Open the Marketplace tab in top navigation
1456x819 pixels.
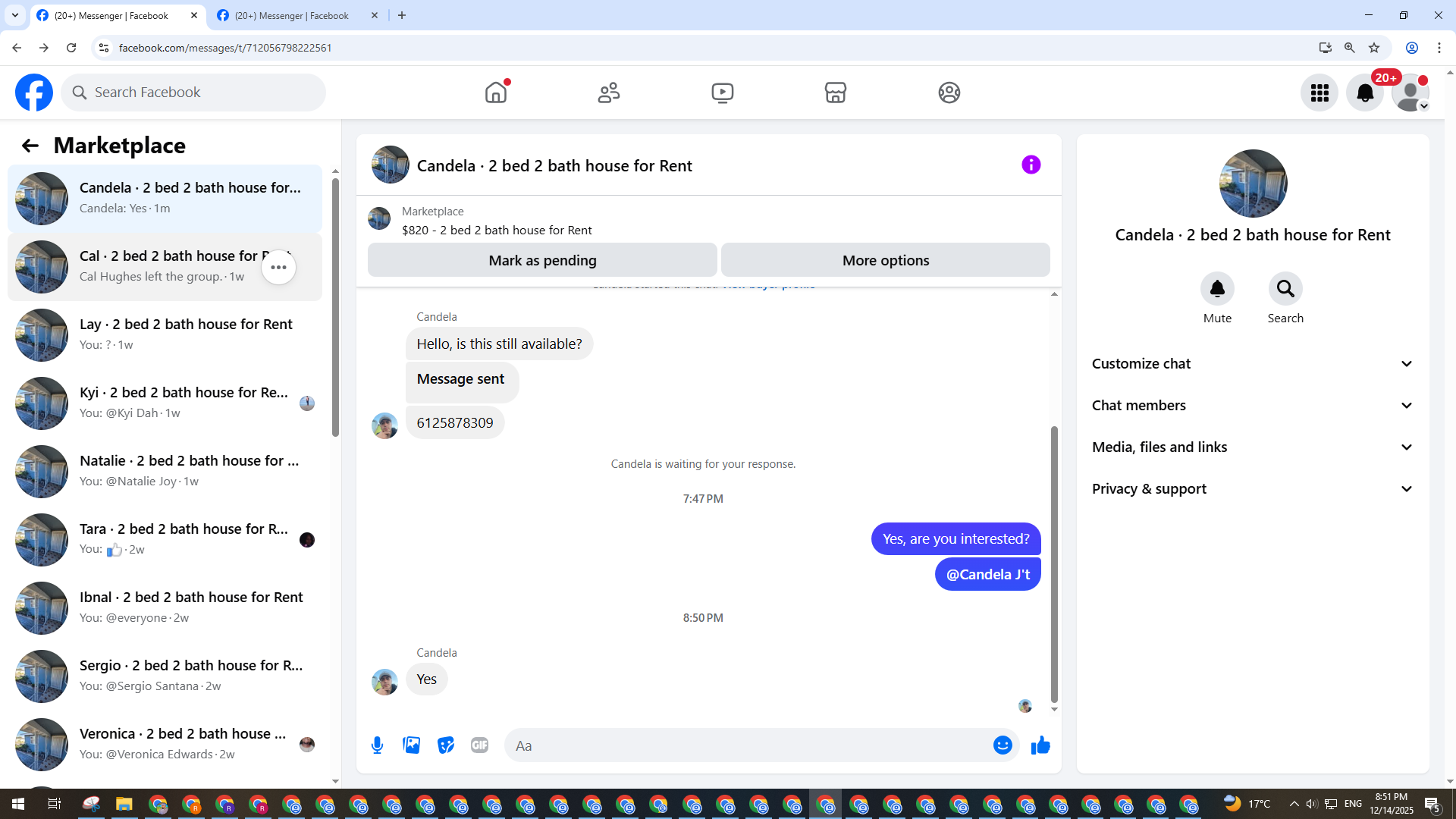(835, 93)
